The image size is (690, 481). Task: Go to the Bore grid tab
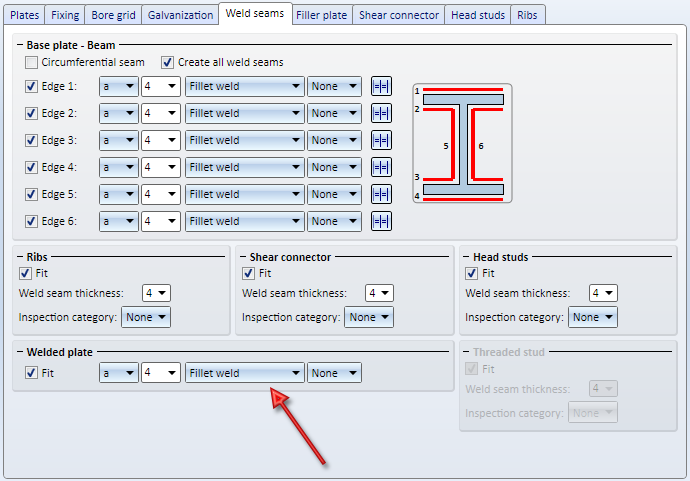(x=113, y=15)
